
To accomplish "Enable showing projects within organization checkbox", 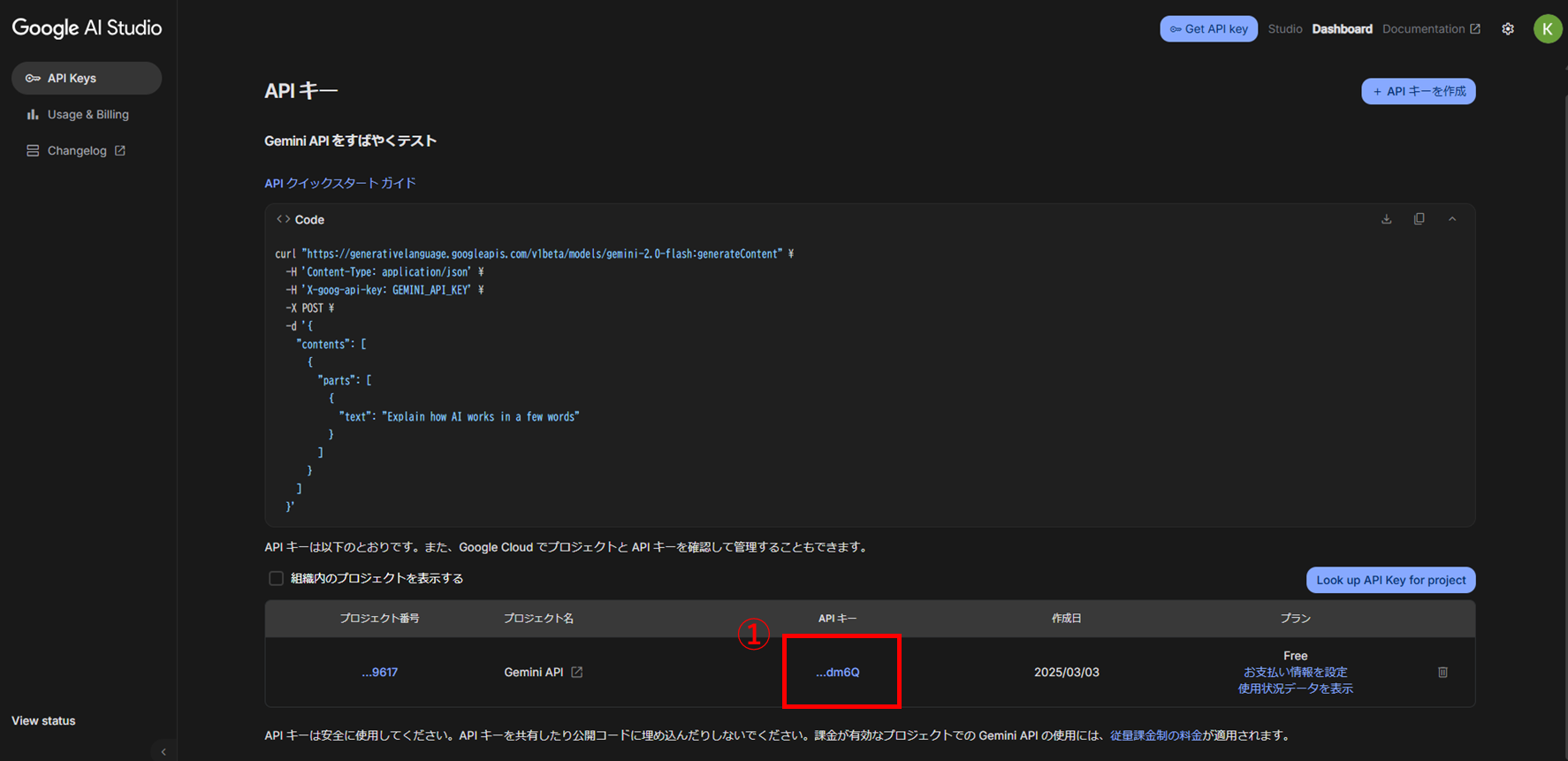I will pos(276,578).
